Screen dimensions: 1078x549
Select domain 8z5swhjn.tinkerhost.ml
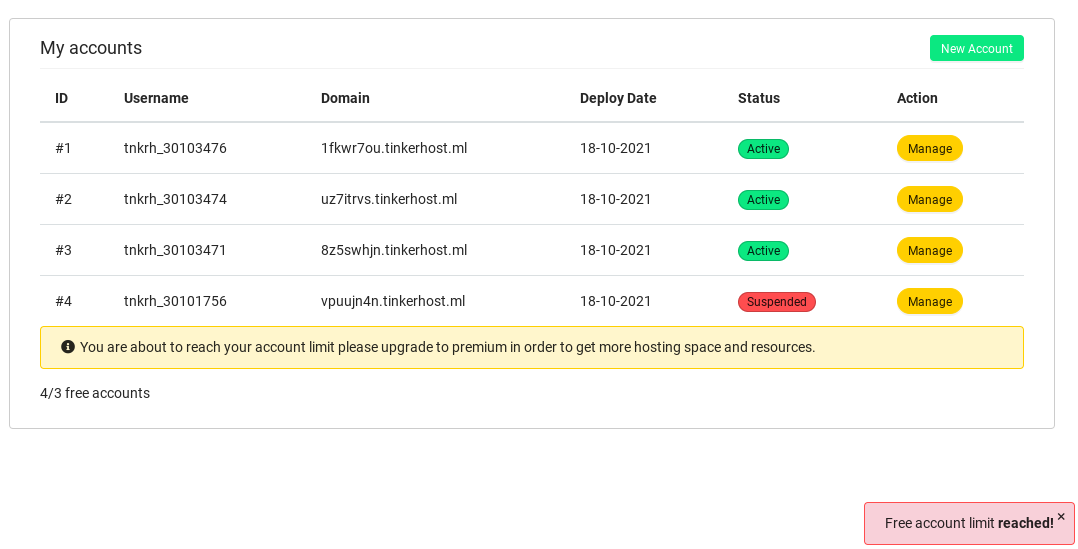tap(394, 249)
